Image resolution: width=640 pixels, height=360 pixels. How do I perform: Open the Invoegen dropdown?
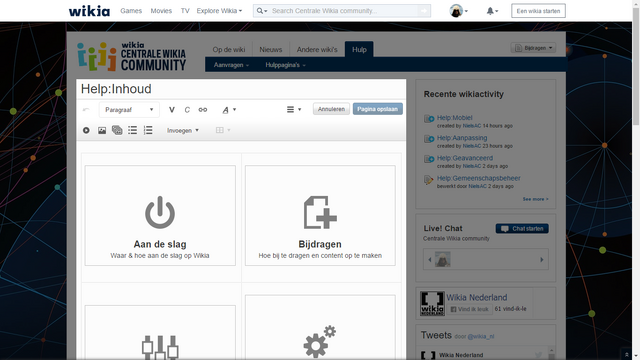(182, 130)
